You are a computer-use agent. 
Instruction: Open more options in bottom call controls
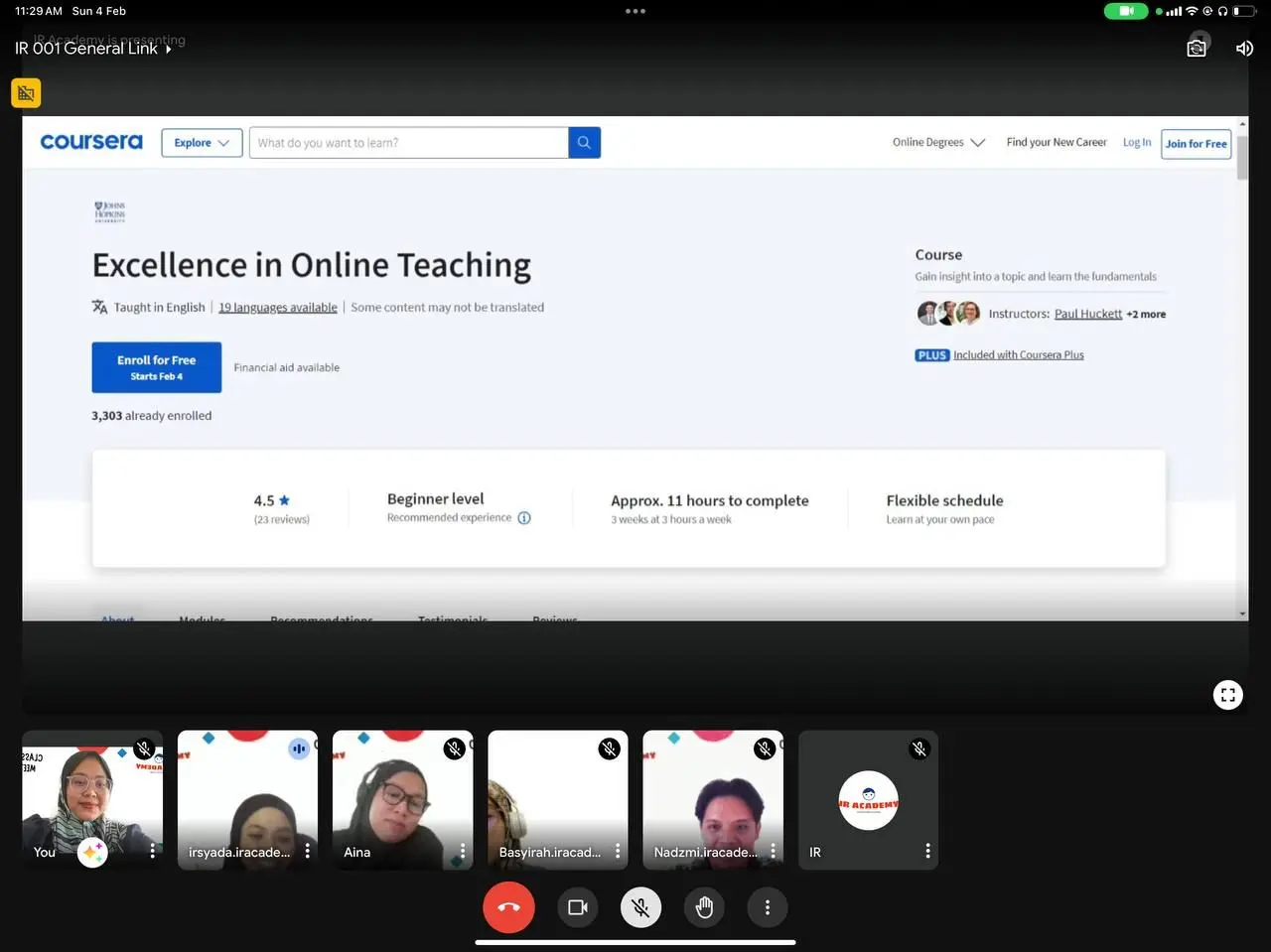click(x=768, y=907)
